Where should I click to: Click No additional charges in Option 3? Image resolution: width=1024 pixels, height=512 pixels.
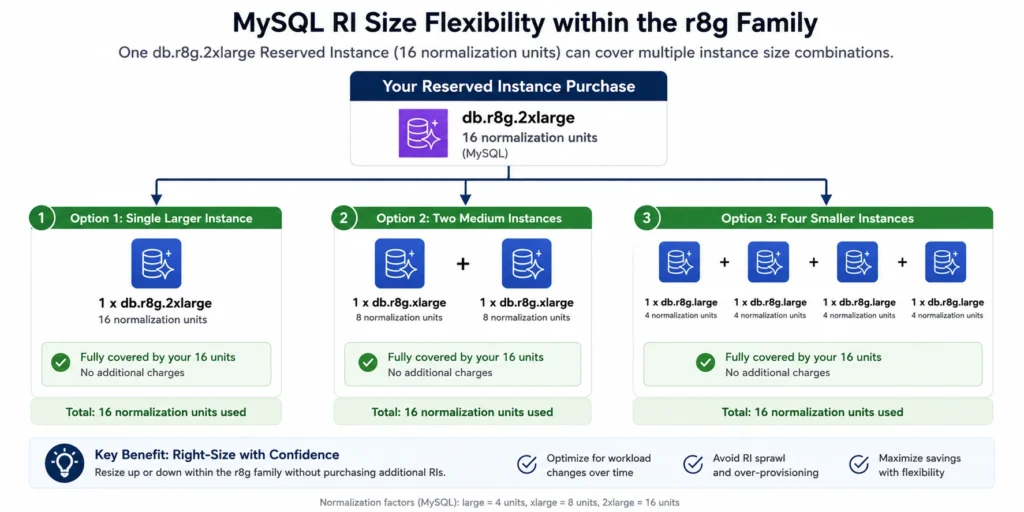click(x=778, y=372)
